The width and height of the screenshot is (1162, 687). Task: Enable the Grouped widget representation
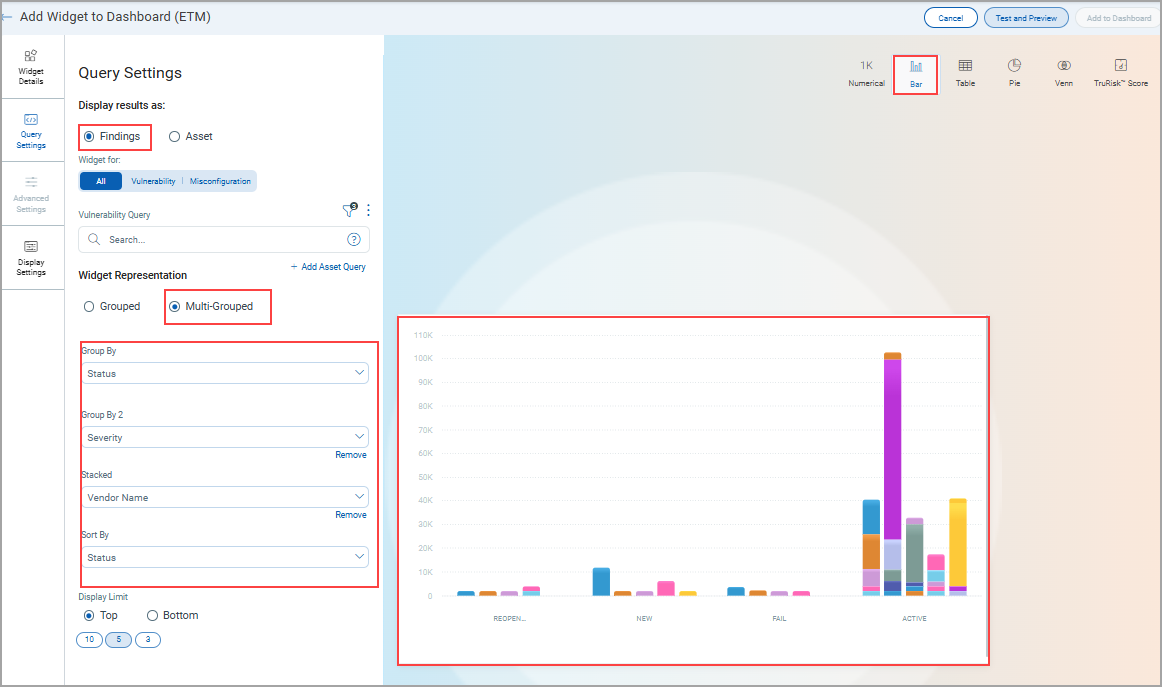pyautogui.click(x=90, y=306)
